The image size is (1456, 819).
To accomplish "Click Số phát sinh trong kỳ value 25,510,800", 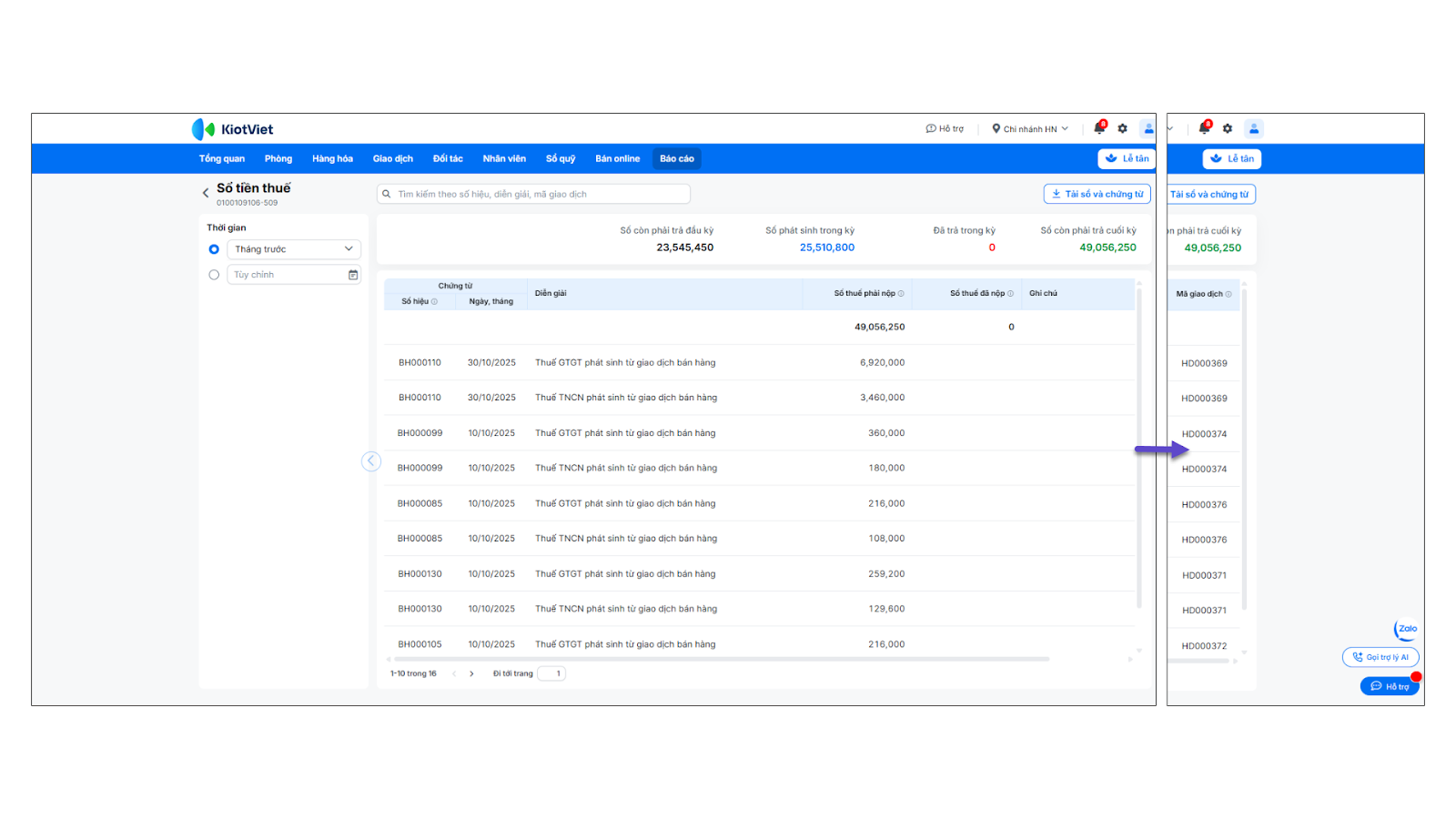I will [x=827, y=248].
